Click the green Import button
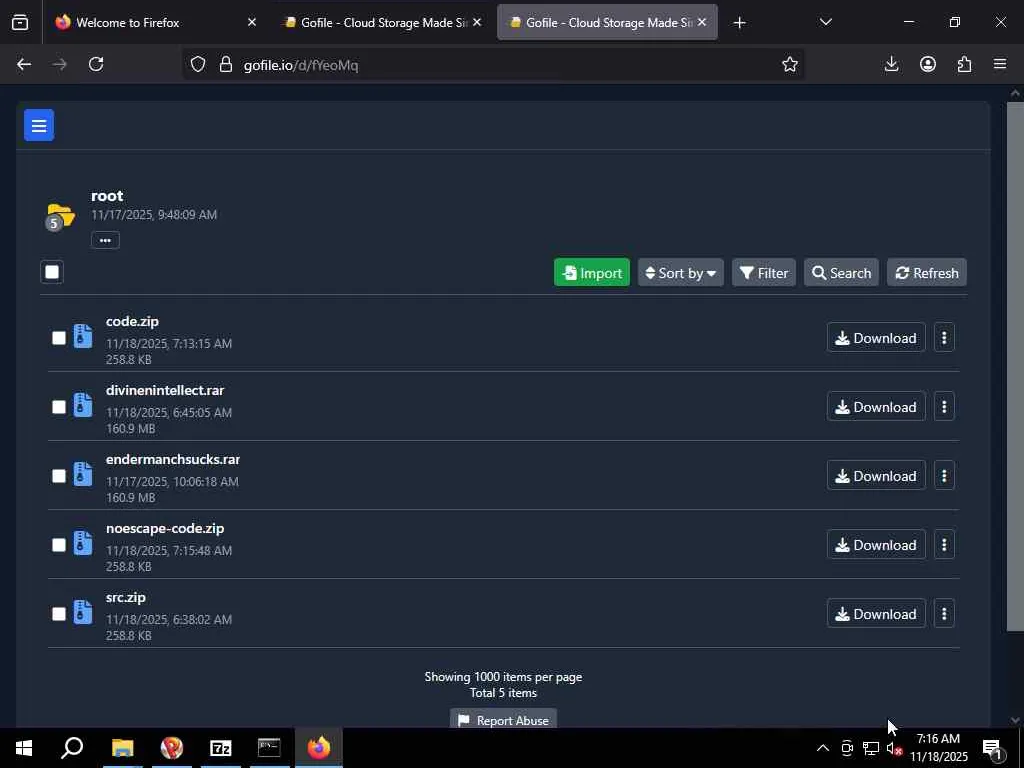Image resolution: width=1024 pixels, height=768 pixels. click(592, 272)
